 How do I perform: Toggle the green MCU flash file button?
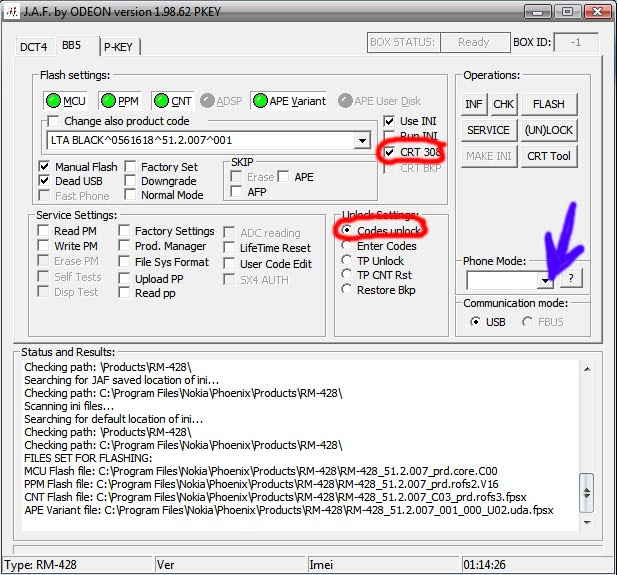65,101
